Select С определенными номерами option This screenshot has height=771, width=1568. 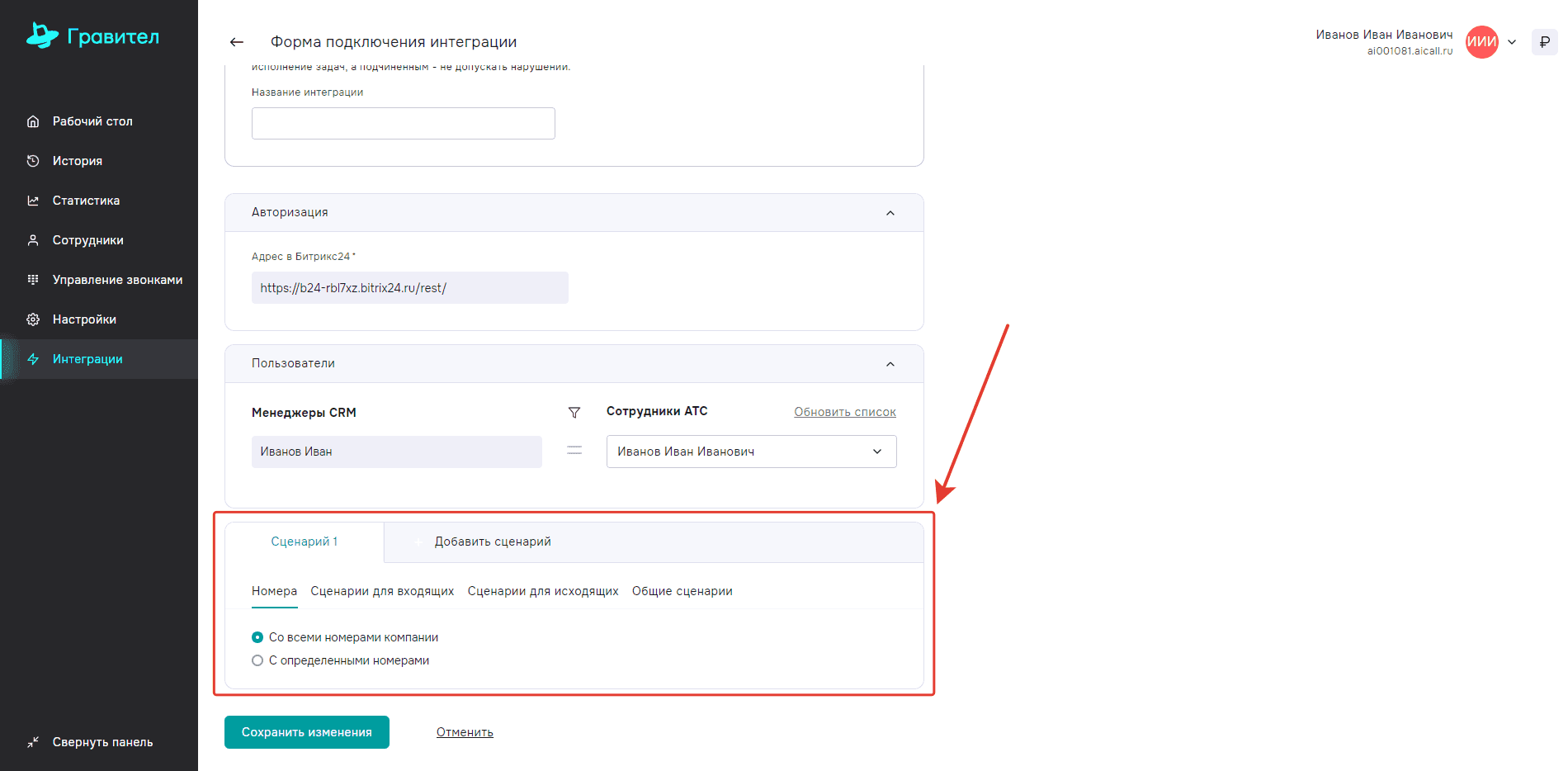pyautogui.click(x=257, y=660)
